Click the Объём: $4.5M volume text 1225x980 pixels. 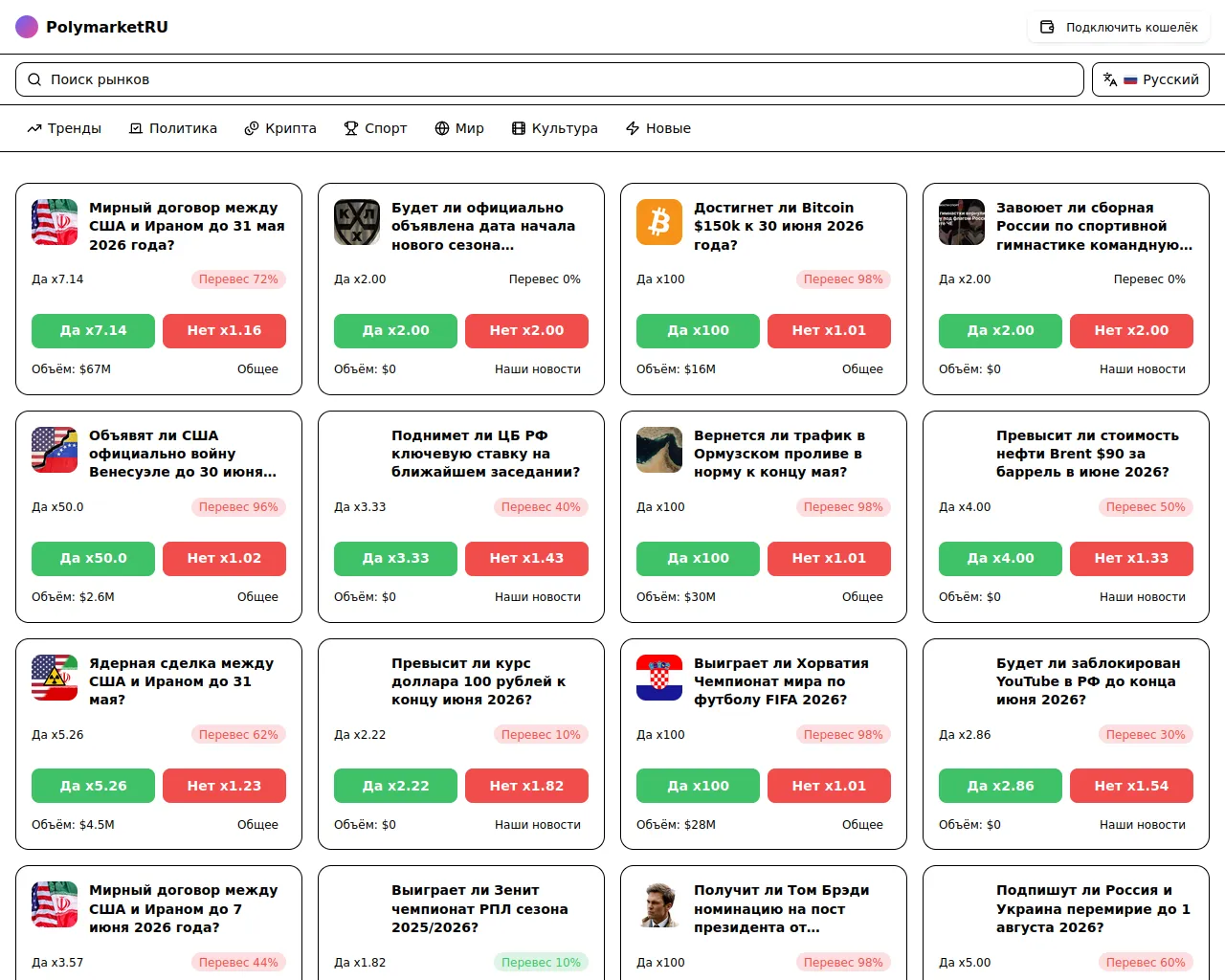pos(73,825)
